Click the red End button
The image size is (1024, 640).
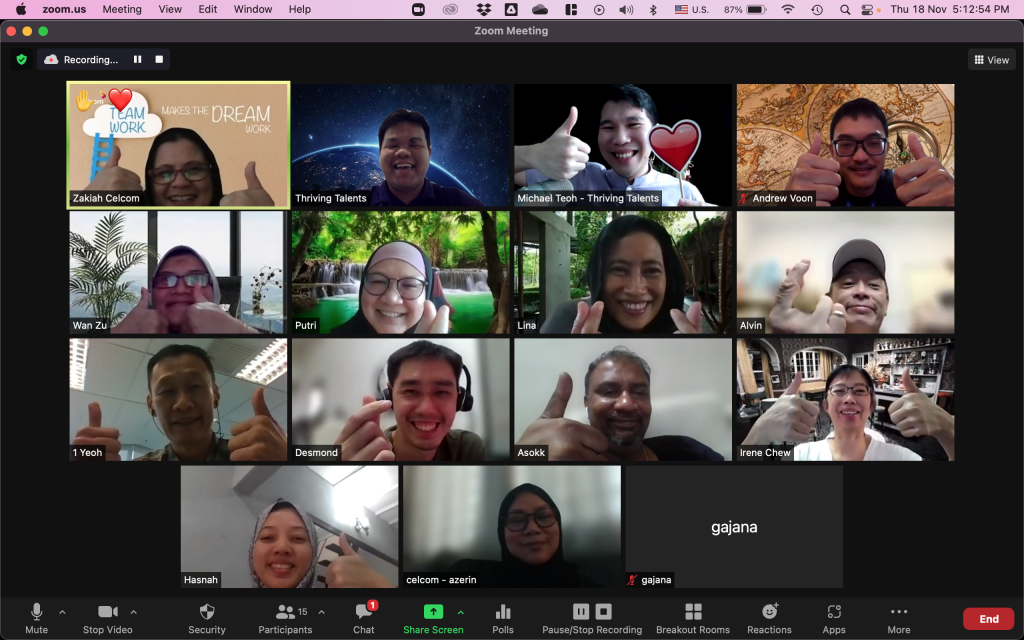[988, 619]
